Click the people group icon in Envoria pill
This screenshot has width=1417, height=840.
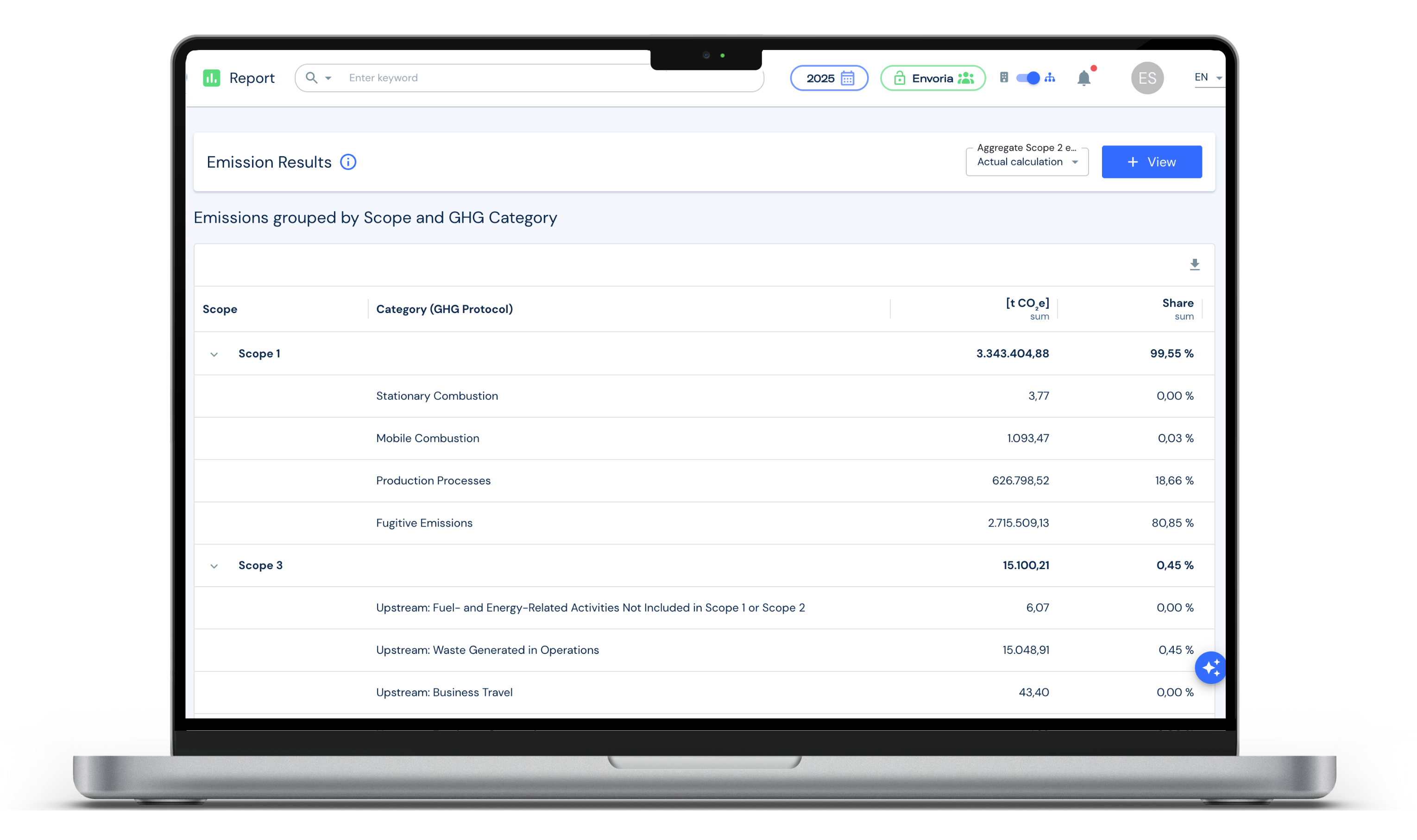[966, 78]
